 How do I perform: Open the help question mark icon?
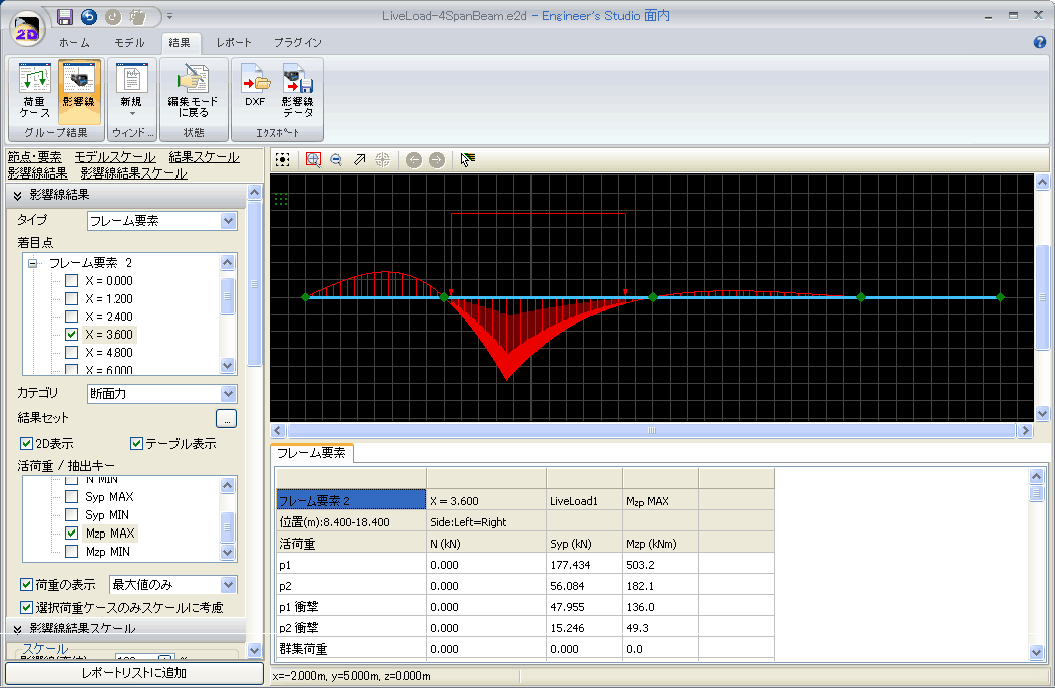click(1040, 42)
